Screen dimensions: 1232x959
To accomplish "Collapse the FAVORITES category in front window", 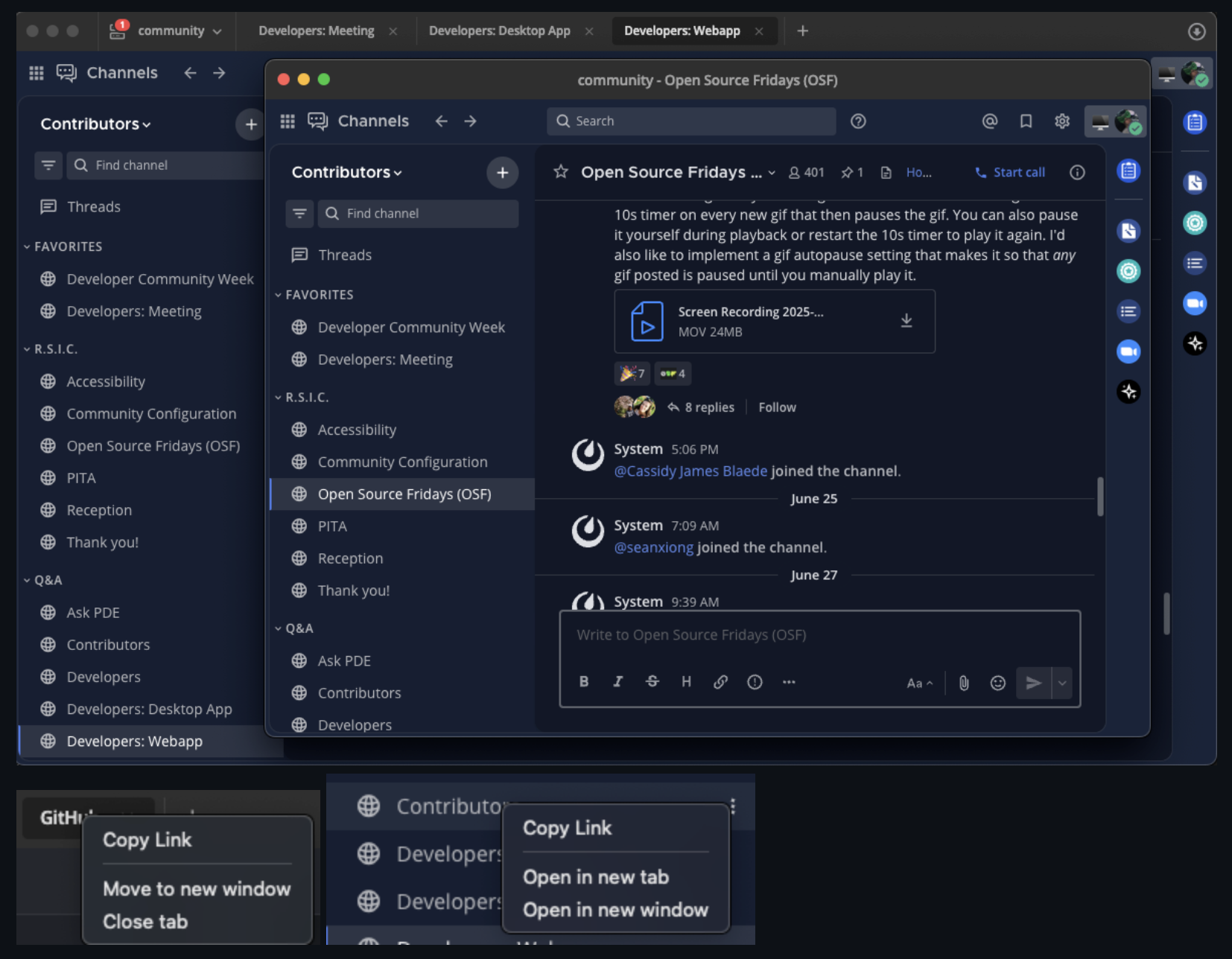I will [313, 295].
